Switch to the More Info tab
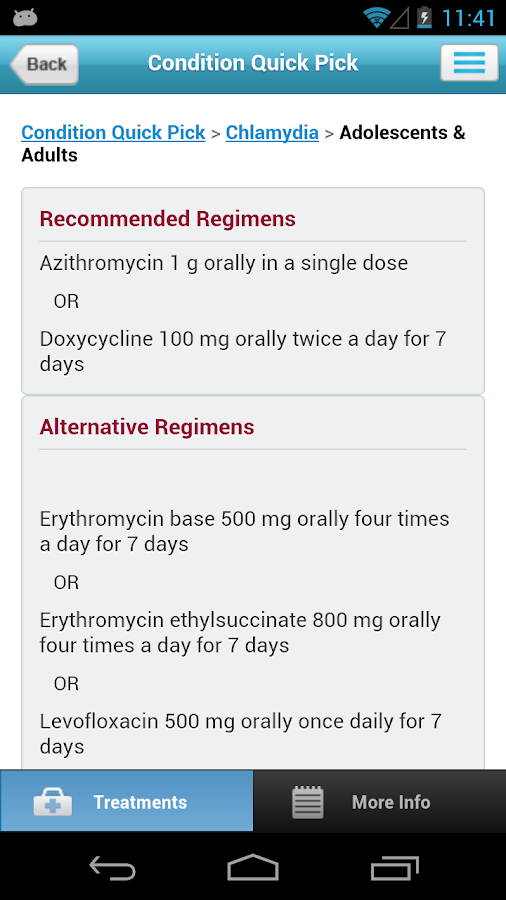506x900 pixels. [x=379, y=801]
